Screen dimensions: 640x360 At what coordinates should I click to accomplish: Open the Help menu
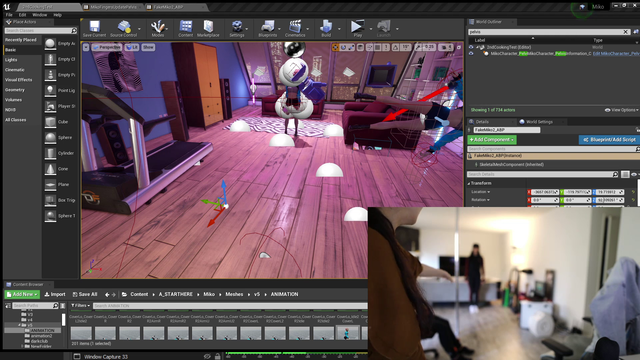(58, 15)
